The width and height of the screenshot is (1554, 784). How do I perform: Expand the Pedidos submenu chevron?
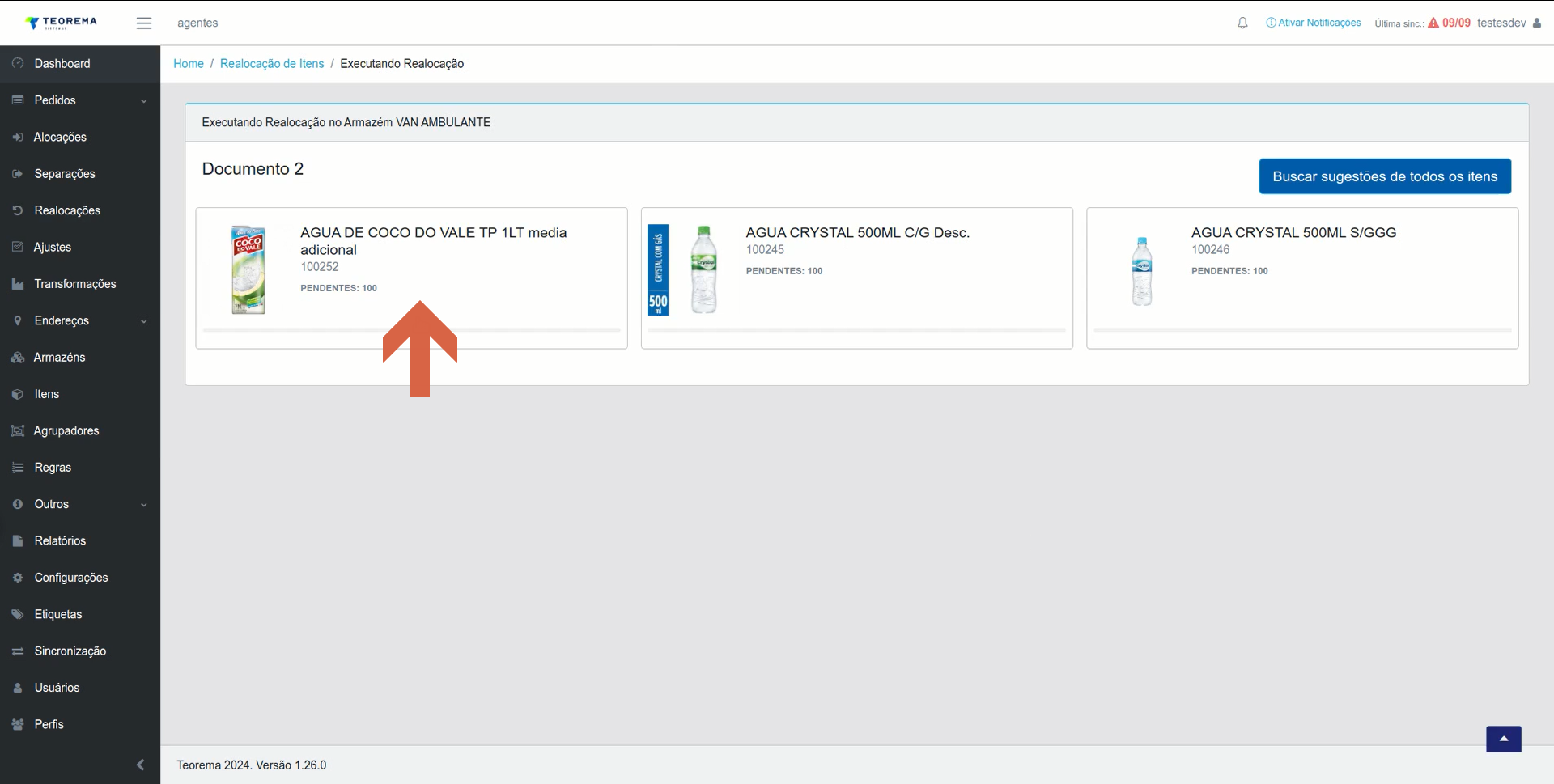click(144, 101)
